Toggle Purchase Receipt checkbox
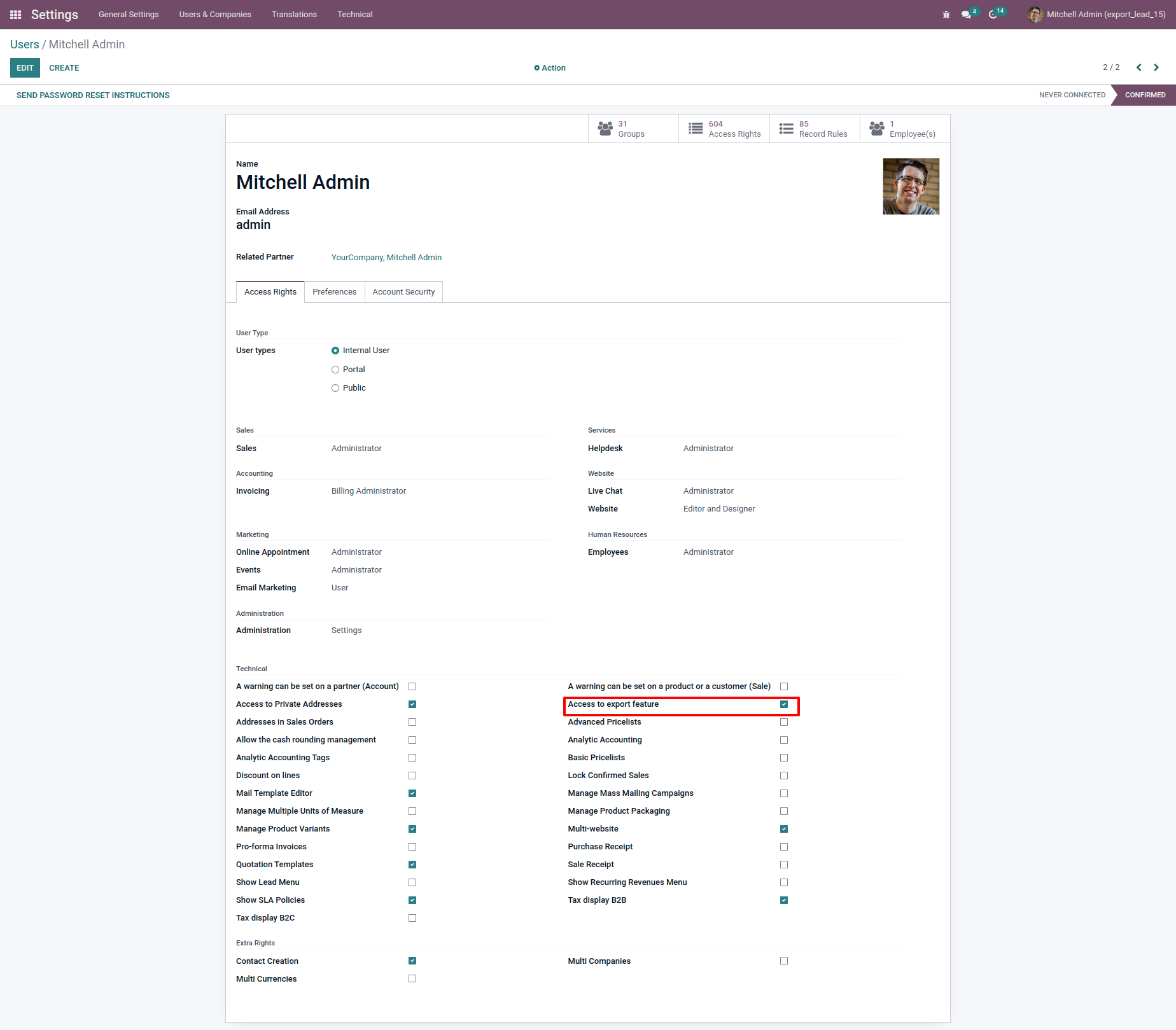The image size is (1176, 1030). point(784,847)
